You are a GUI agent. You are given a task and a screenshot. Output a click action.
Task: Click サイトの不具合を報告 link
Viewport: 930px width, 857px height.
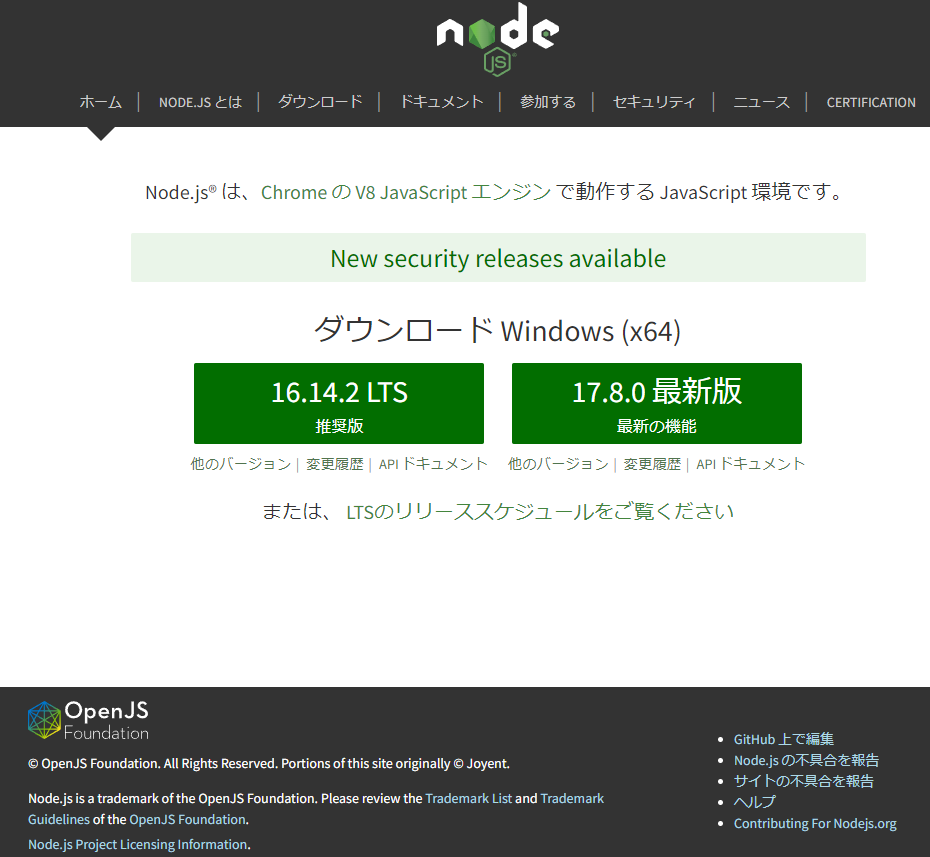tap(804, 781)
